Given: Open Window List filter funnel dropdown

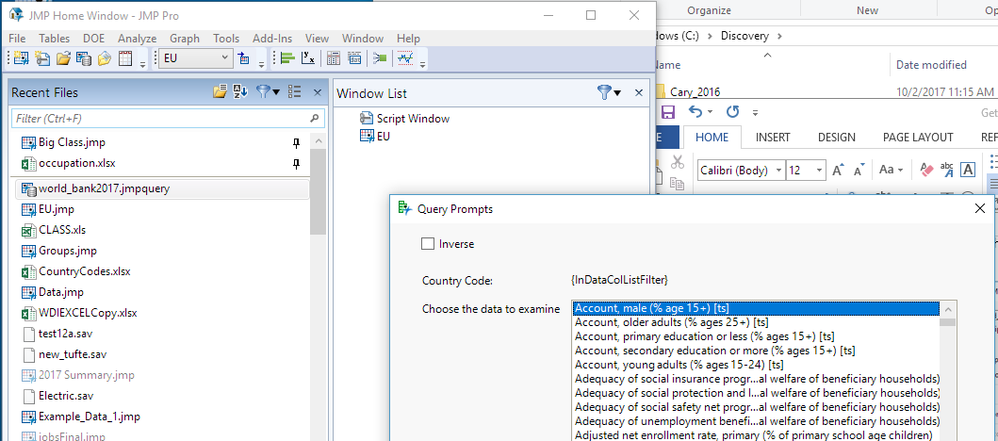Looking at the screenshot, I should pos(609,93).
